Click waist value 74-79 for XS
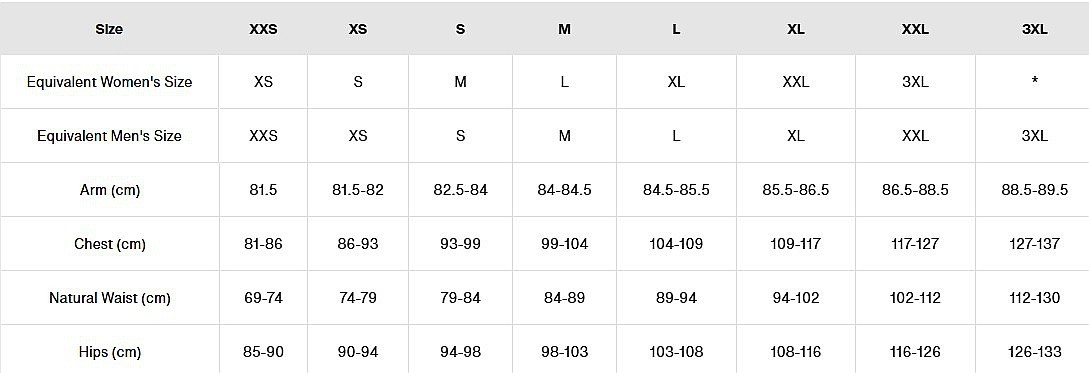The width and height of the screenshot is (1089, 373). point(357,299)
